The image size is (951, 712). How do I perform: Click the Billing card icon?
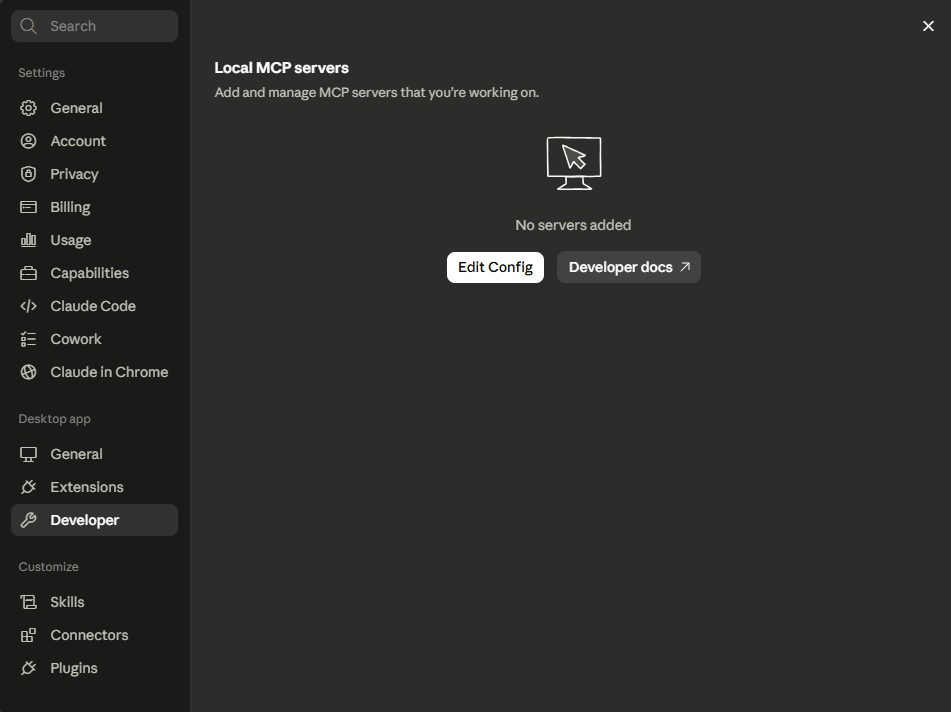point(29,207)
